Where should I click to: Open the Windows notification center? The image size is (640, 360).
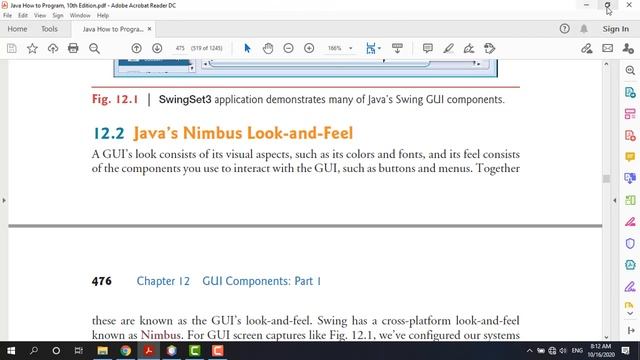(625, 351)
